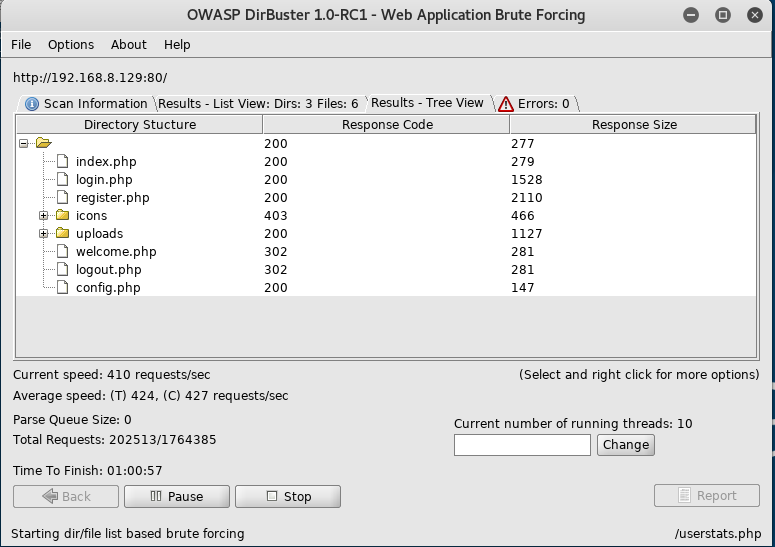Select logout.php in the tree
This screenshot has height=547, width=775.
click(108, 269)
